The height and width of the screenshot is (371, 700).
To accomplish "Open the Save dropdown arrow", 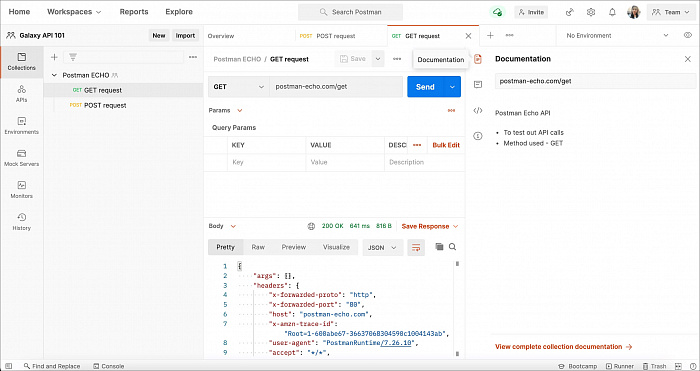I will coord(378,59).
